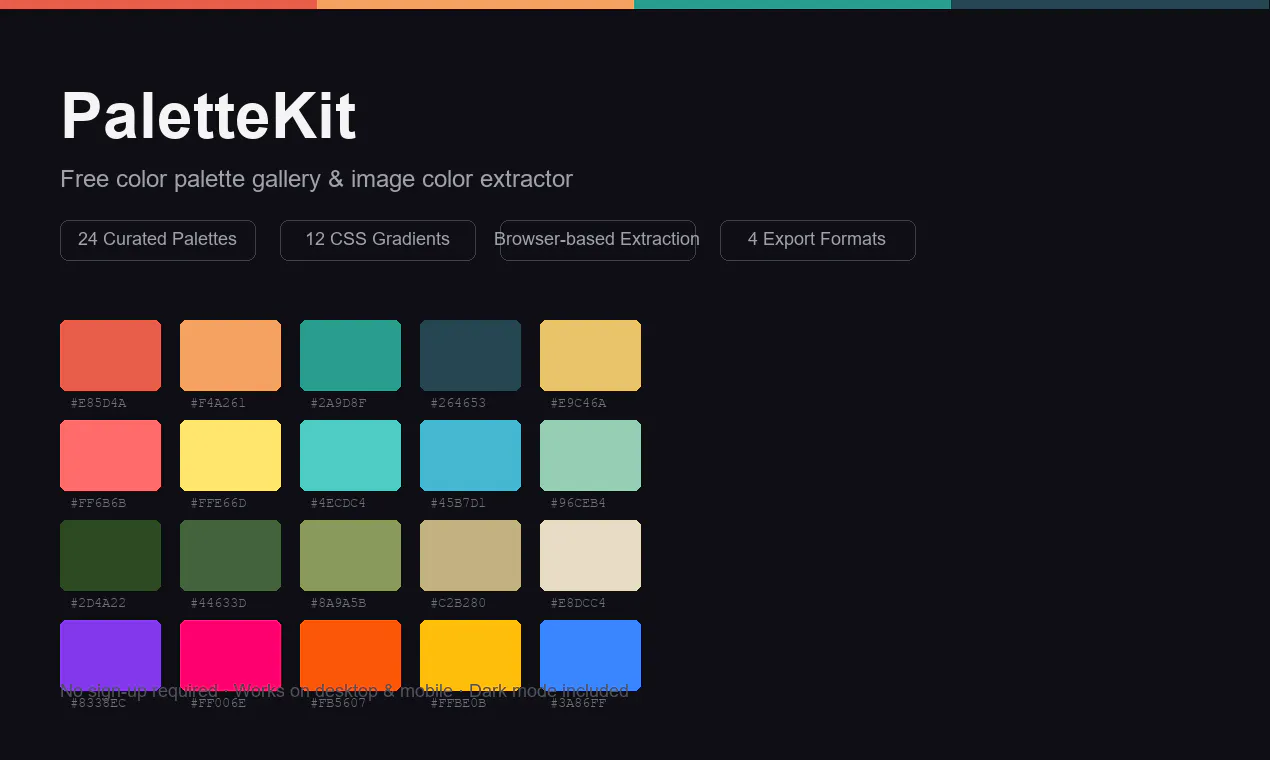The image size is (1270, 760).
Task: Choose the hot pink swatch above #FF006E
Action: click(230, 655)
